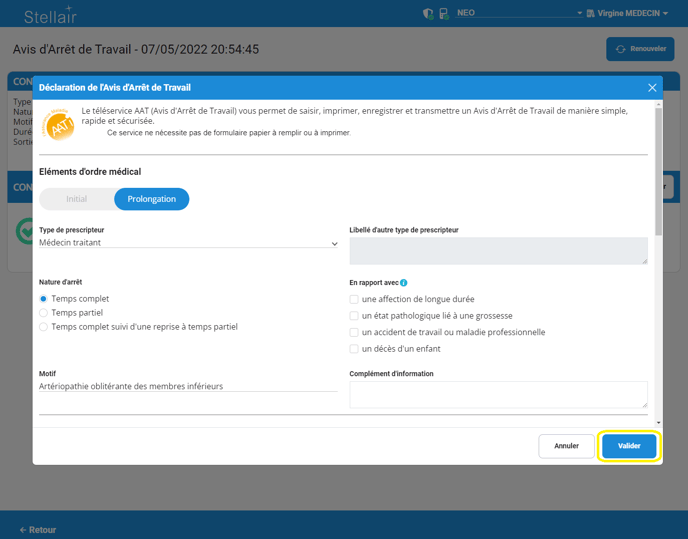
Task: Click the shield security status icon
Action: pyautogui.click(x=428, y=14)
